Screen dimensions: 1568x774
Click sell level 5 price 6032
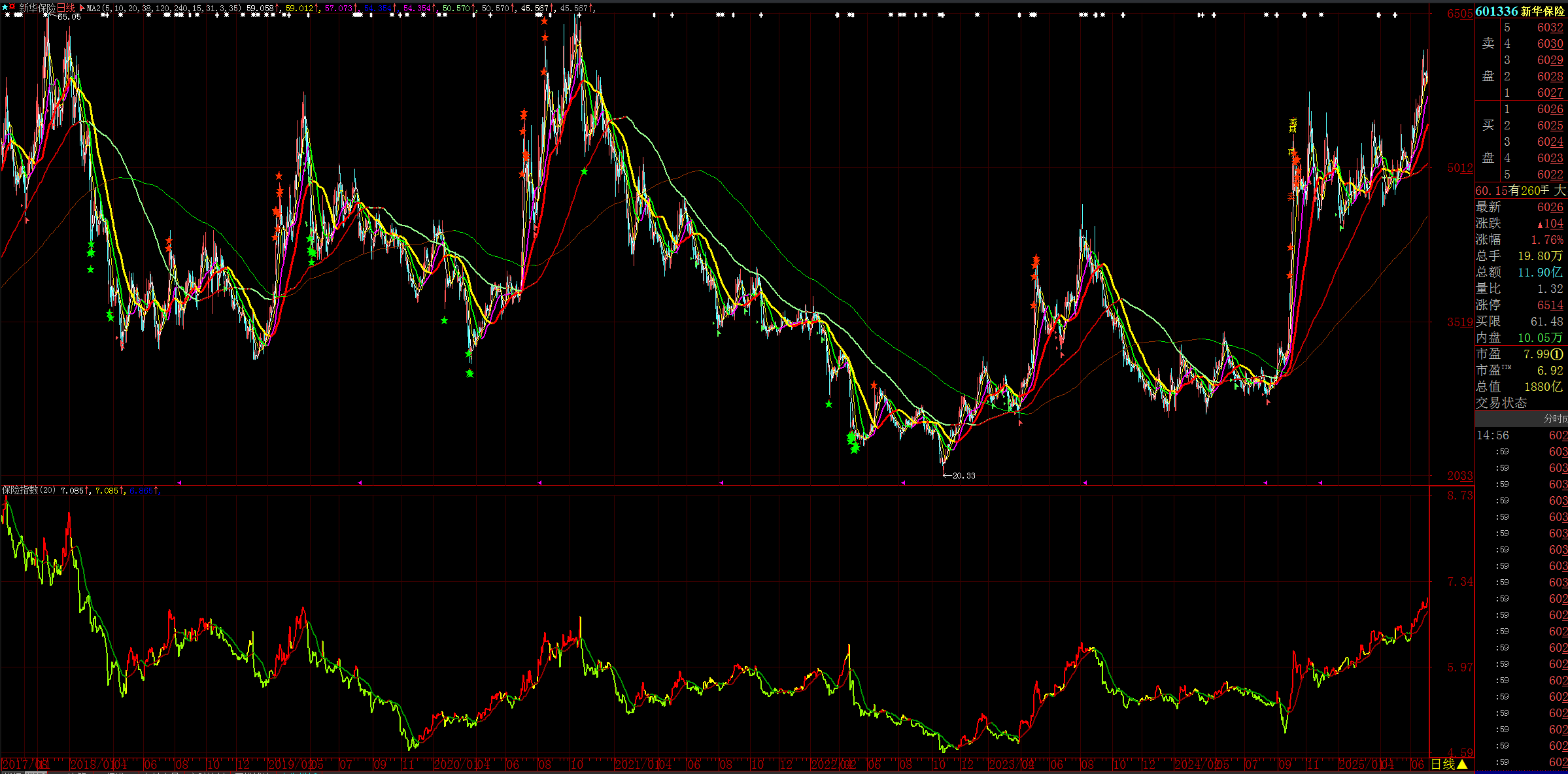1550,27
